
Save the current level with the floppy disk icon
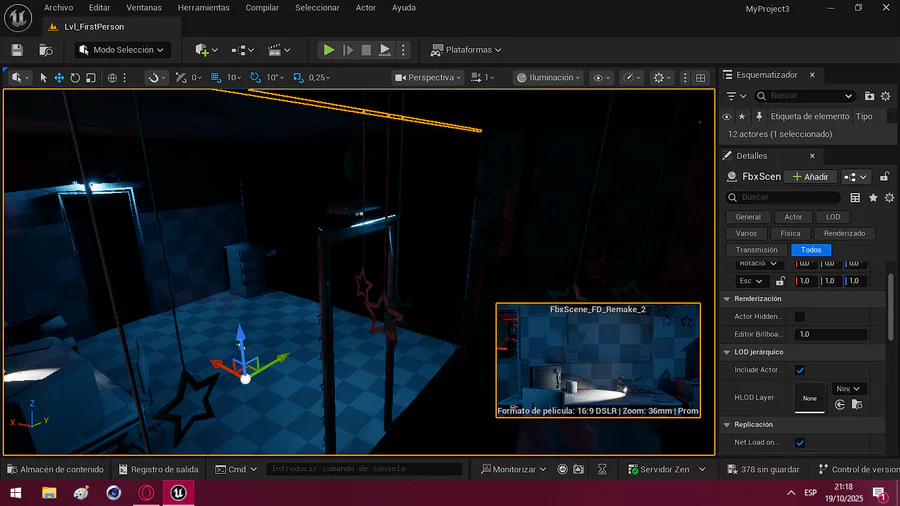point(17,49)
